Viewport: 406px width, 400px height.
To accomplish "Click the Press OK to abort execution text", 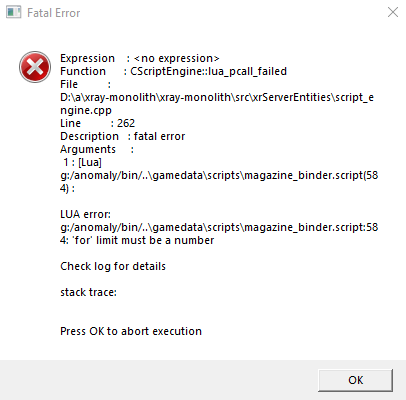I will (x=131, y=331).
